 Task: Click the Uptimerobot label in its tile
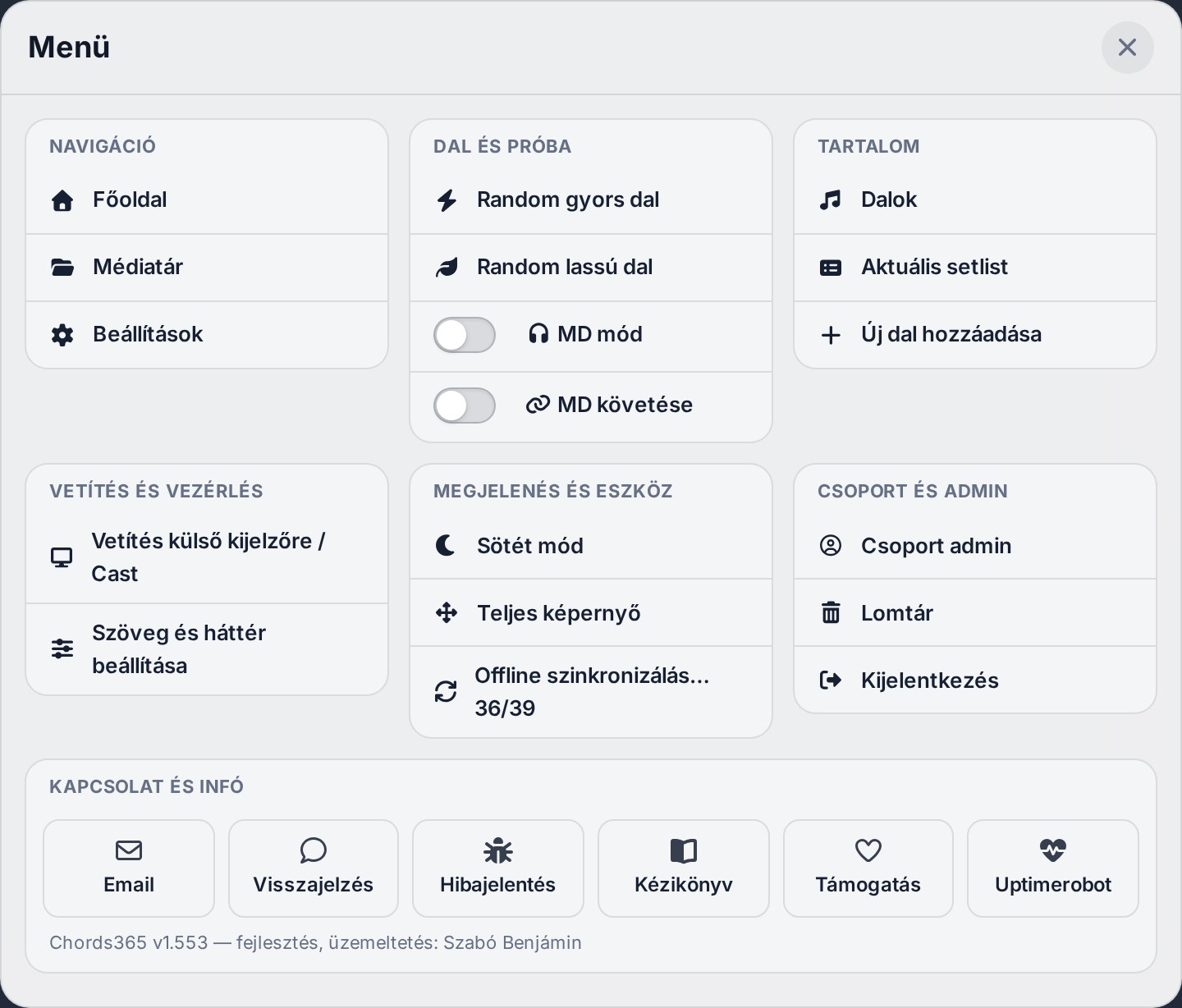1053,885
